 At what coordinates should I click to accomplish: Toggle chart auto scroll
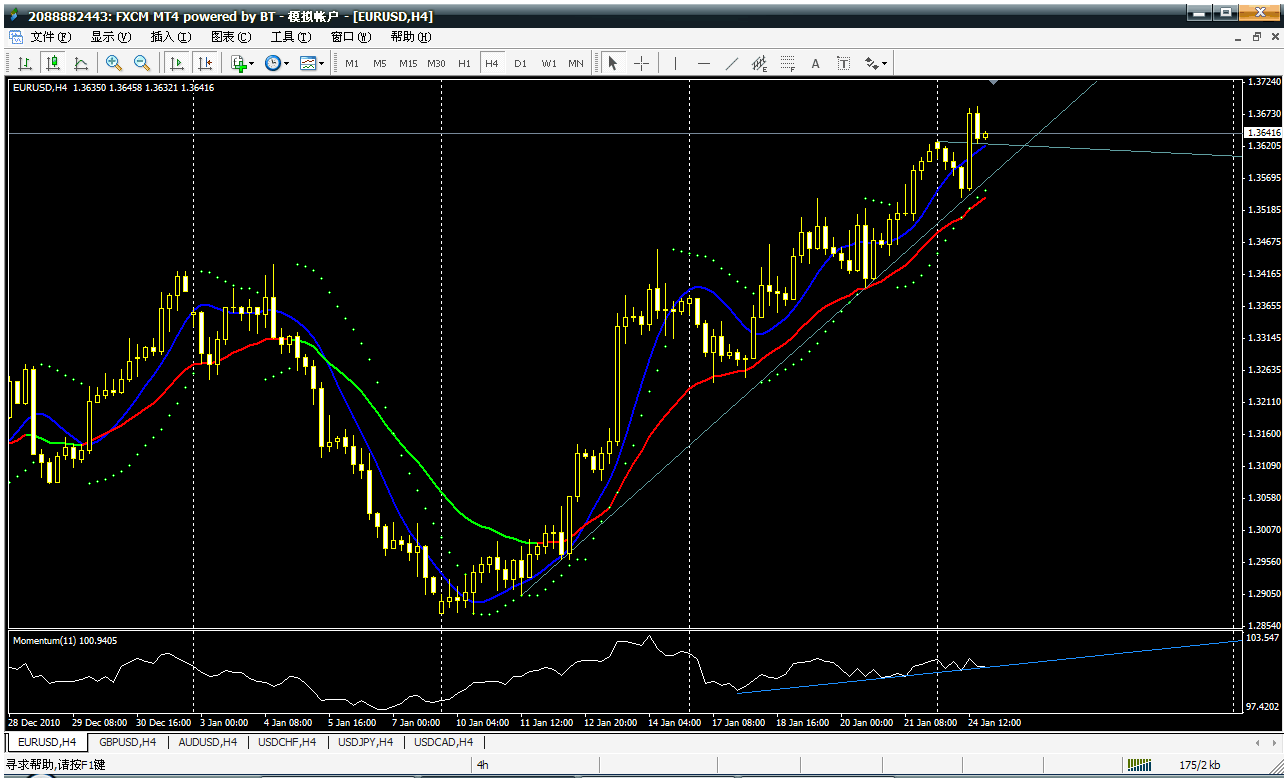(x=177, y=63)
